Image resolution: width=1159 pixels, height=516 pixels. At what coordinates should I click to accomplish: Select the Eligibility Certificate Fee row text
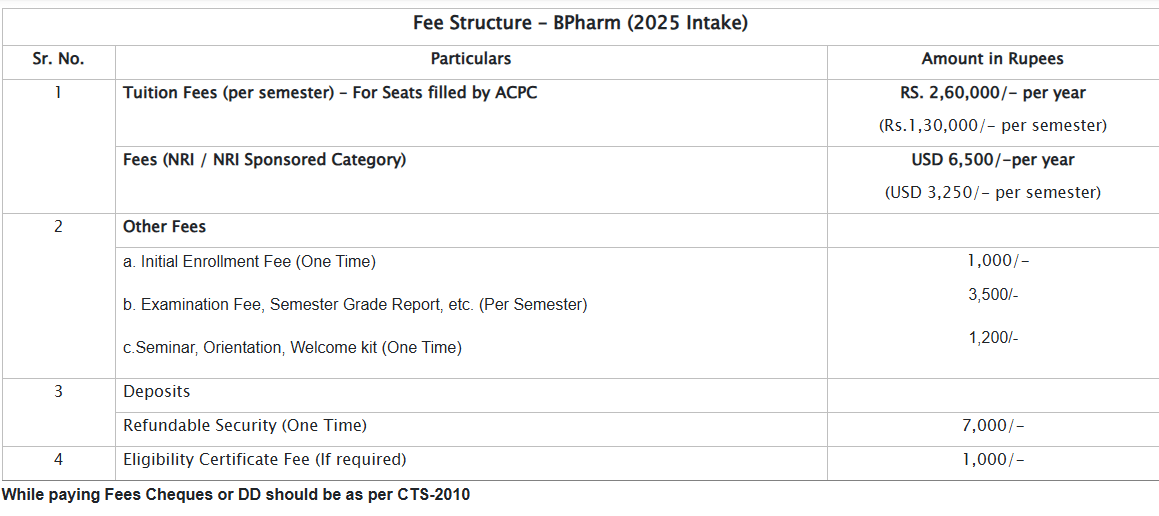(265, 460)
